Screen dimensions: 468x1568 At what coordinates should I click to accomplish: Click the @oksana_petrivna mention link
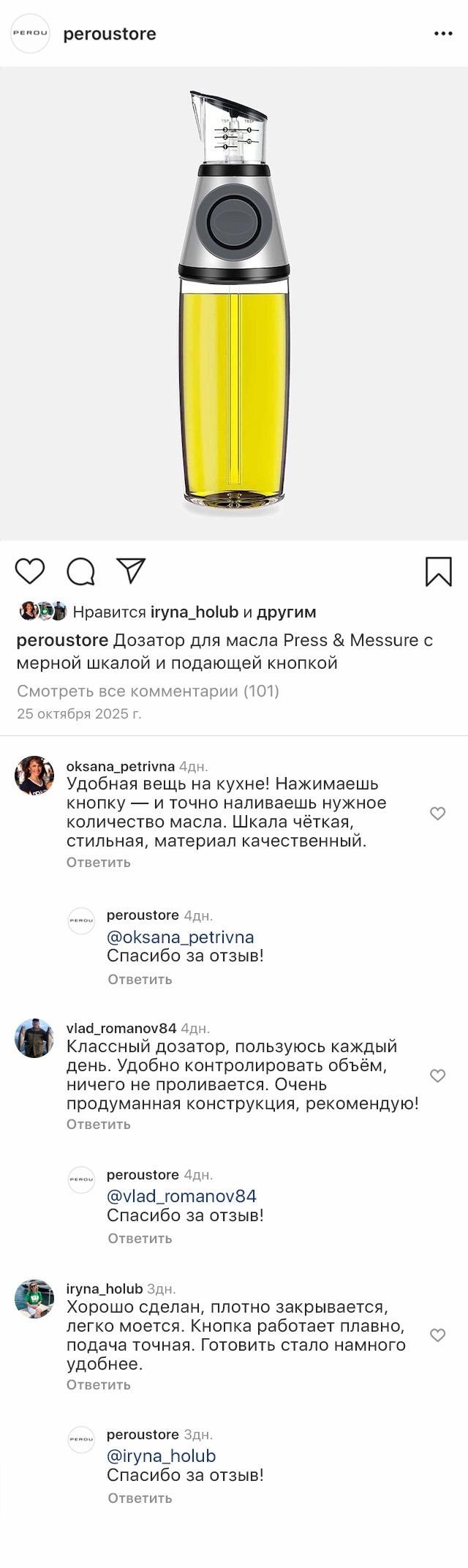(181, 937)
